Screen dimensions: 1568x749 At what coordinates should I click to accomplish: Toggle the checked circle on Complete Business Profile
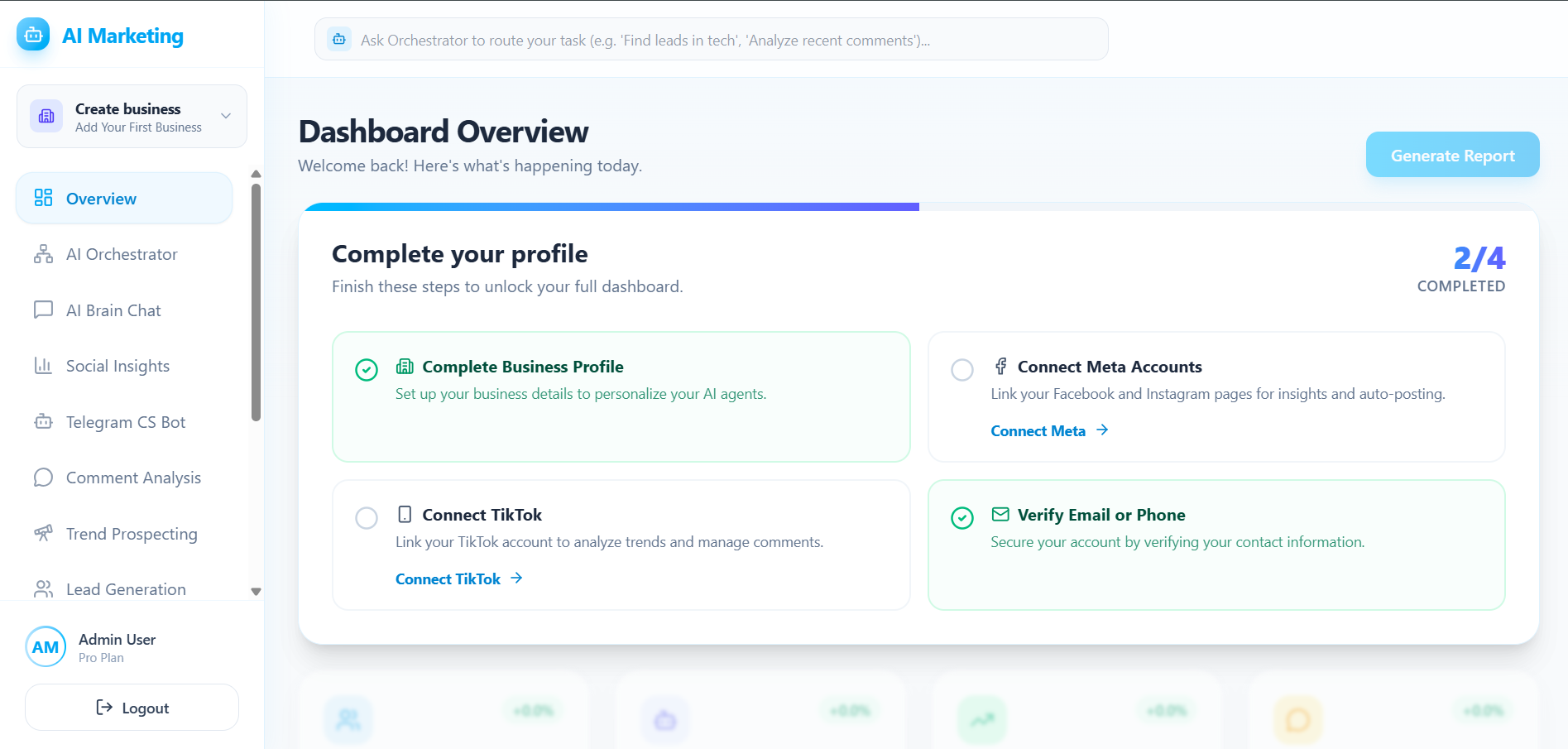click(367, 369)
